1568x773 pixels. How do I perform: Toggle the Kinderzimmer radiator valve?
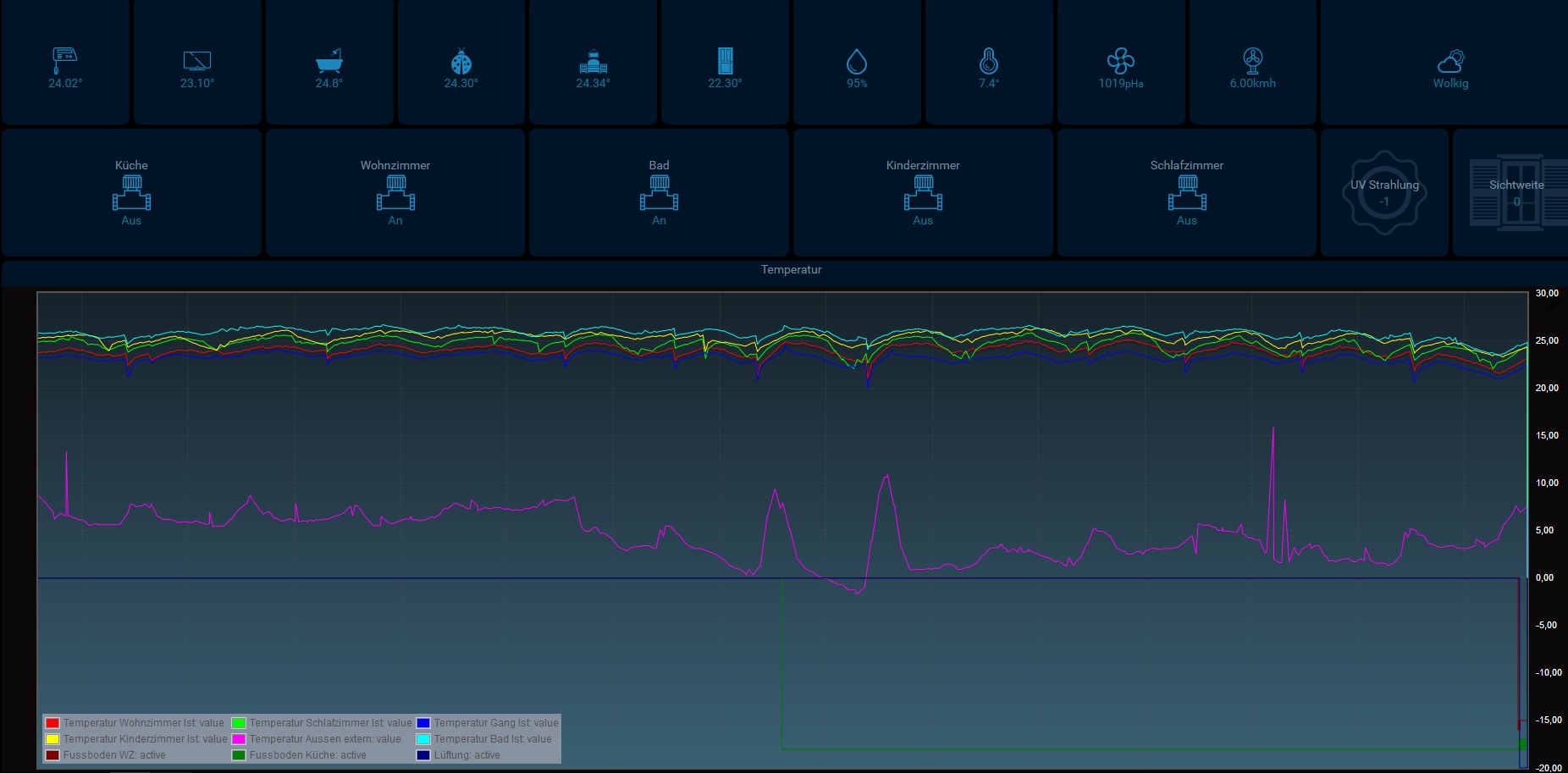[x=923, y=193]
